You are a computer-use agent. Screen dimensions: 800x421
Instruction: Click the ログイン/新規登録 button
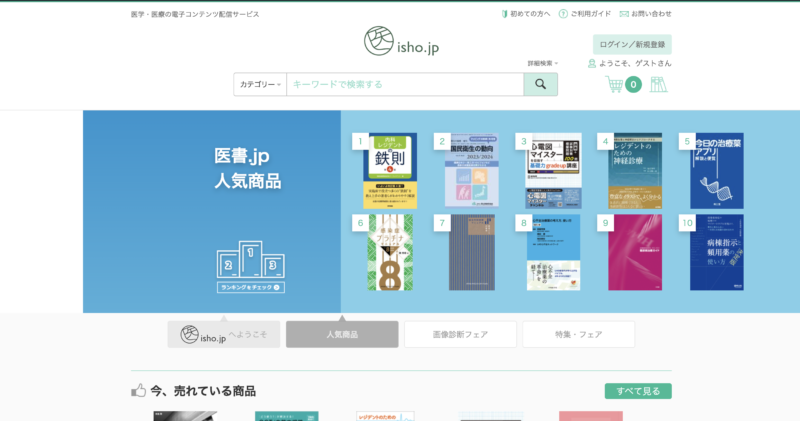(632, 44)
